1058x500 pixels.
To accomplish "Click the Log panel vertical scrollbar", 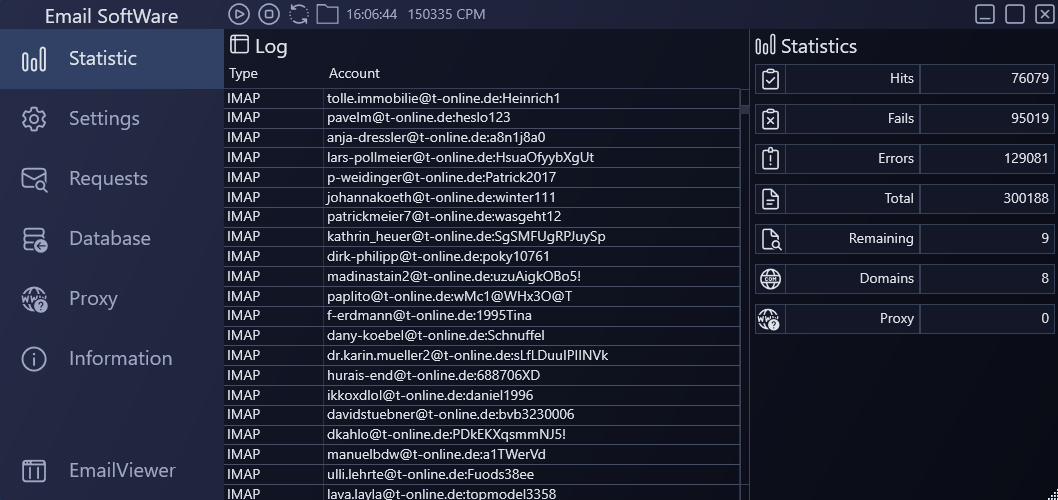I will click(x=744, y=300).
